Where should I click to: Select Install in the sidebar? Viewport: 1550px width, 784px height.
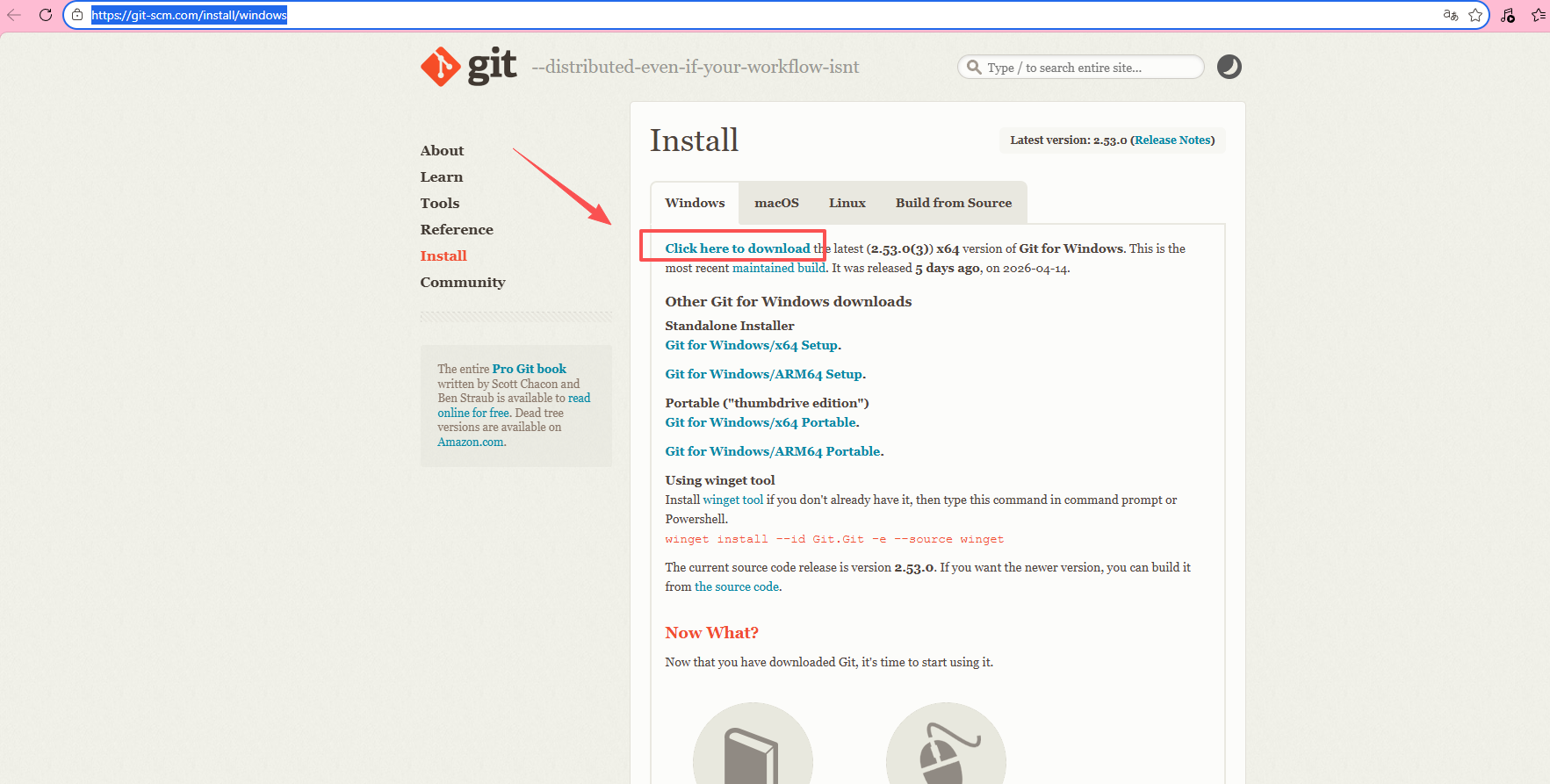click(443, 256)
